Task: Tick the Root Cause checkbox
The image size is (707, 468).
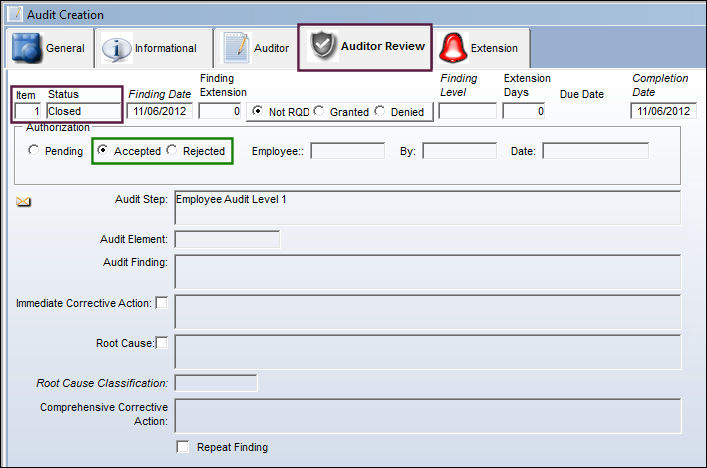Action: coord(161,343)
